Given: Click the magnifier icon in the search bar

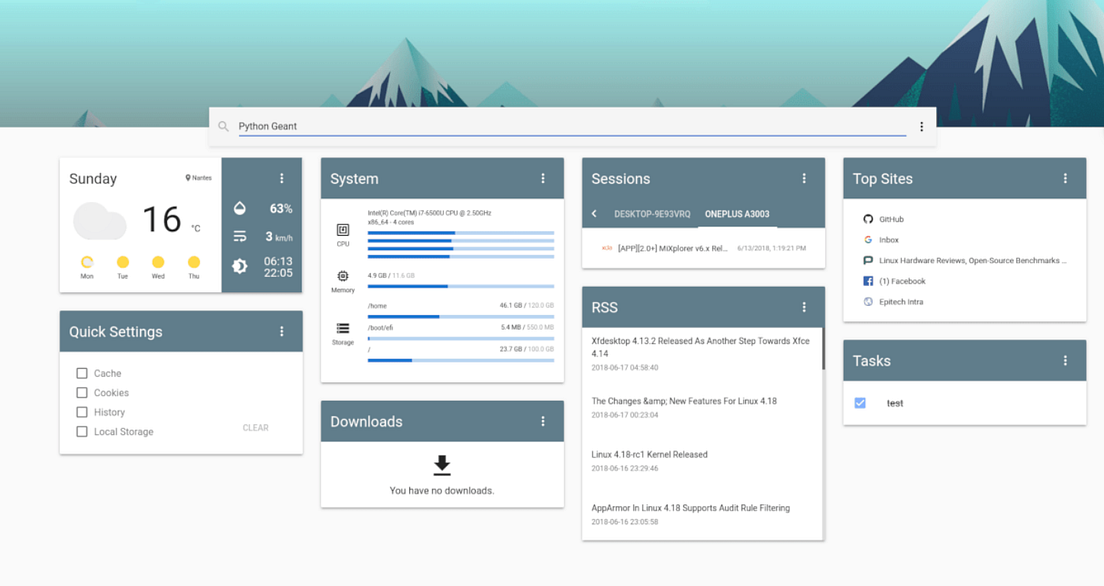Looking at the screenshot, I should coord(224,126).
